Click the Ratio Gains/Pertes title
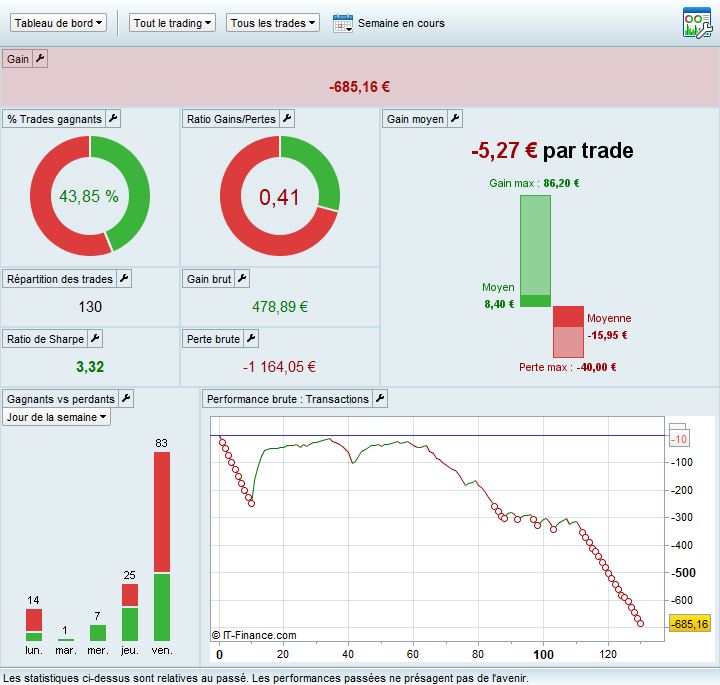Viewport: 720px width, 685px height. point(231,119)
